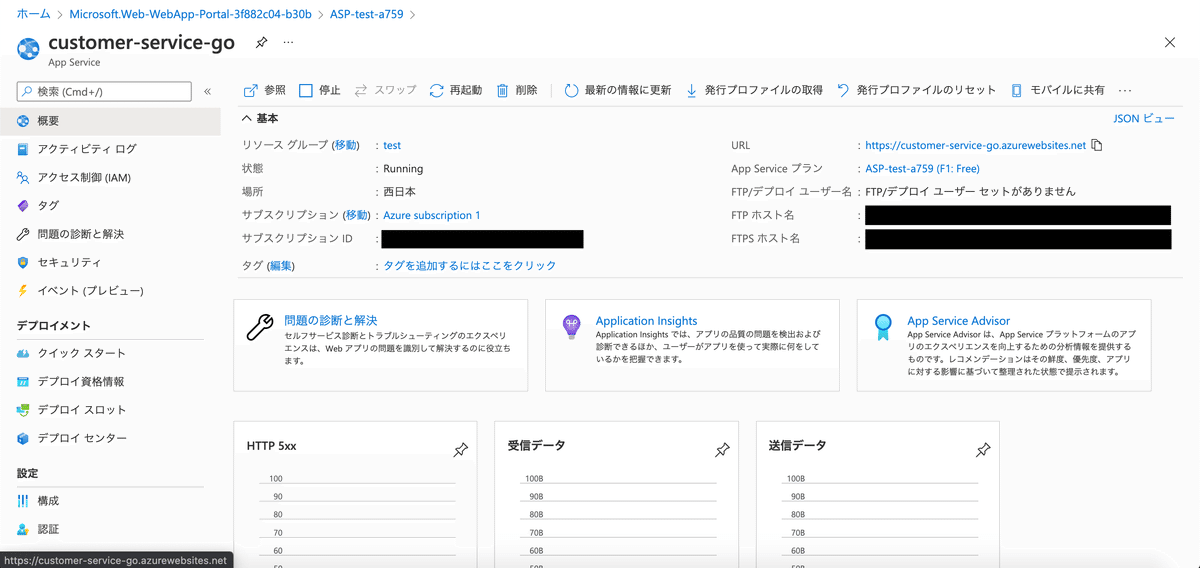Open the App Service Advisor card title

click(959, 321)
